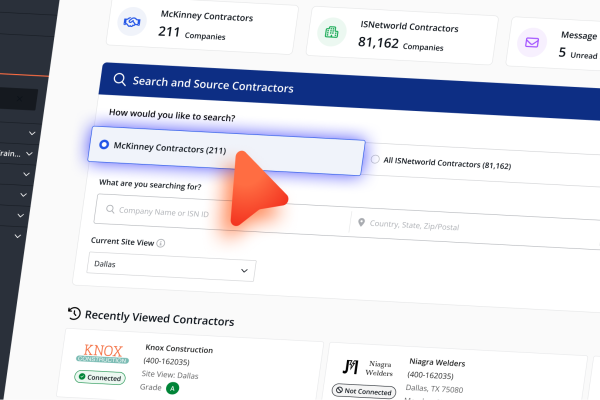Viewport: 600px width, 400px height.
Task: Click the 'Dallas, TX 75080' text
Action: (x=434, y=389)
